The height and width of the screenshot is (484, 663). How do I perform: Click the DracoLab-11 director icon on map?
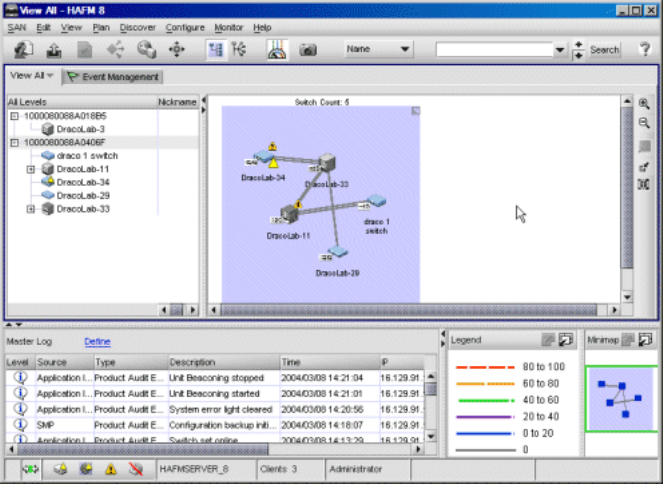[x=289, y=214]
